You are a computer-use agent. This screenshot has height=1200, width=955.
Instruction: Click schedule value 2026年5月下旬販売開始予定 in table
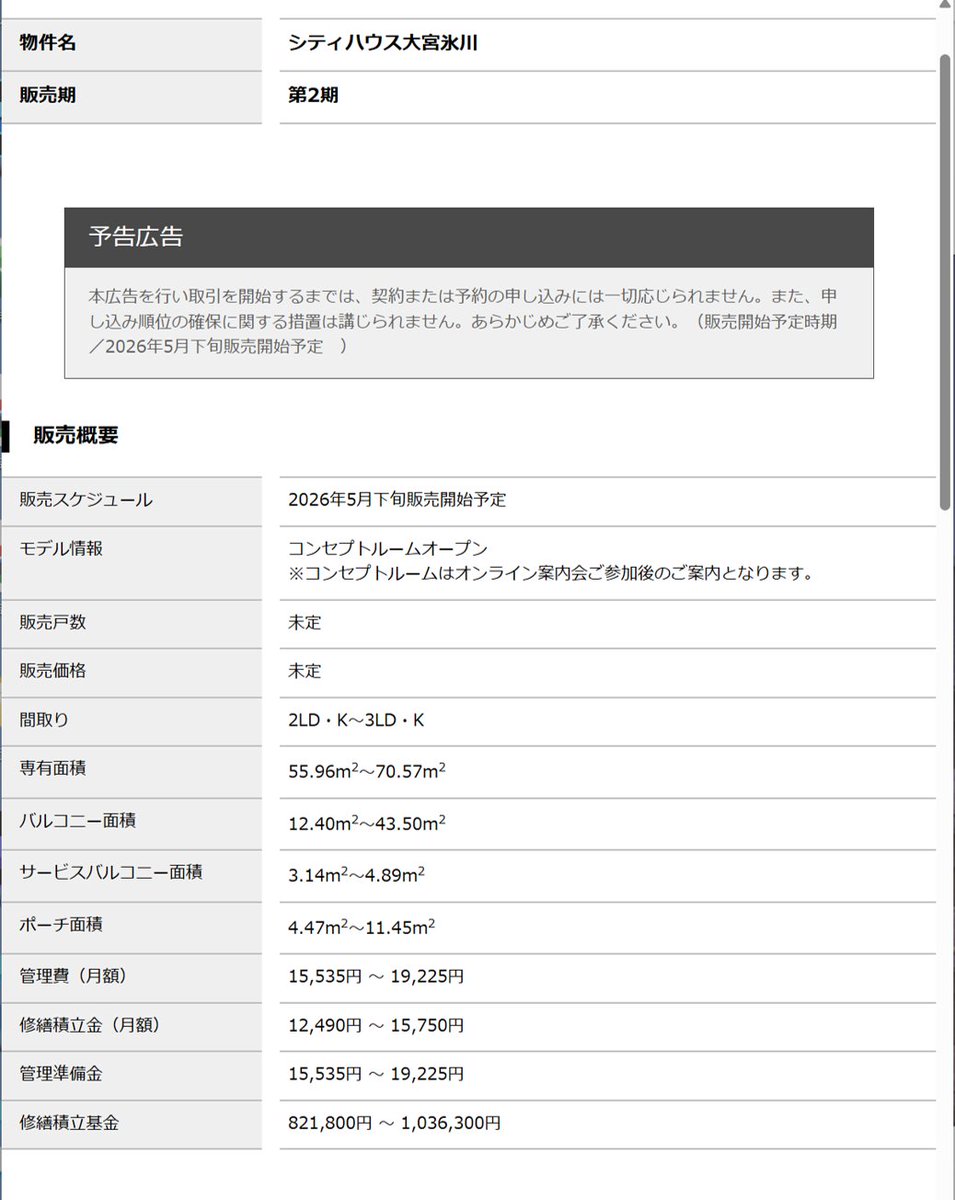397,500
